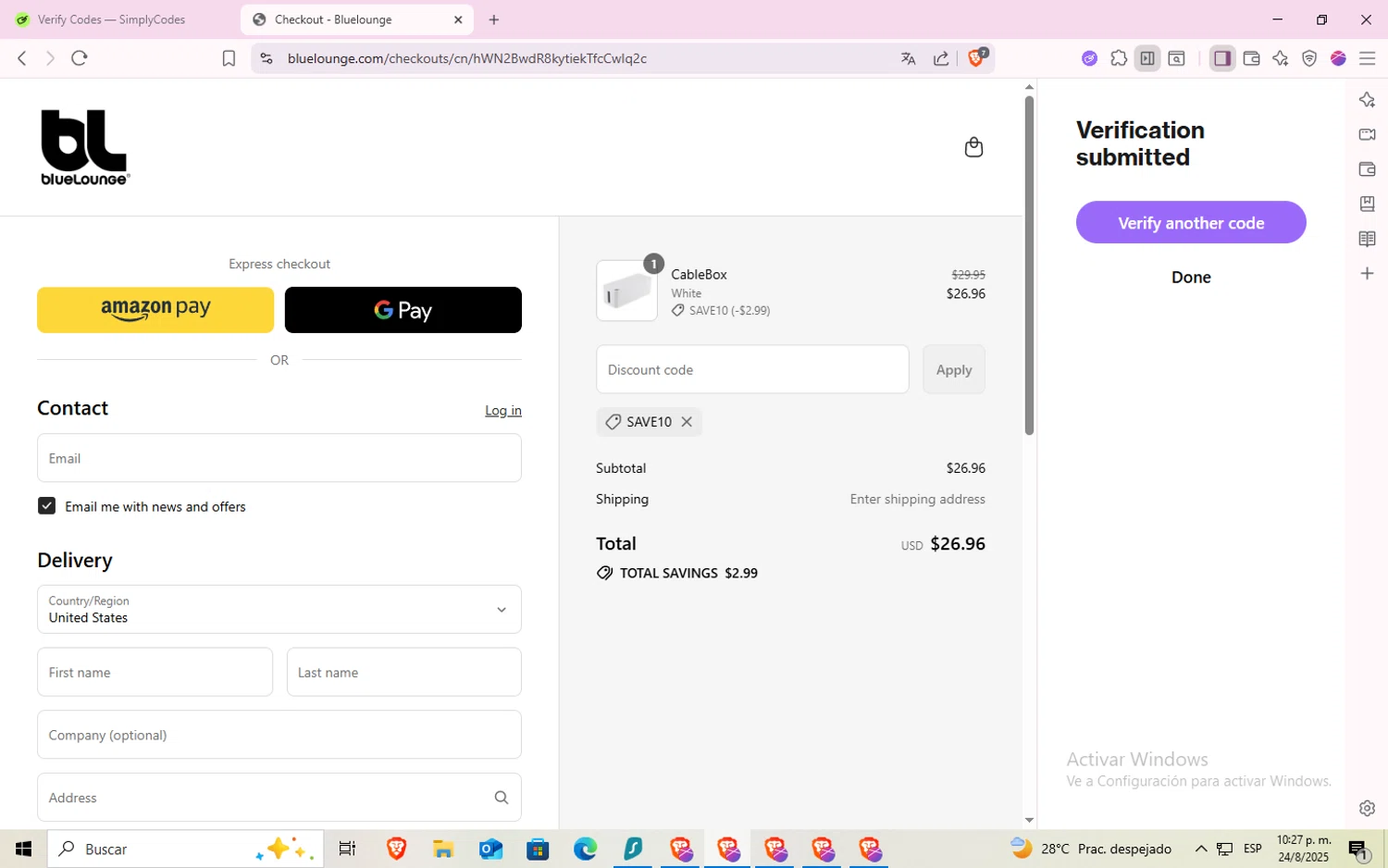Pay with Amazon Pay

click(x=155, y=310)
